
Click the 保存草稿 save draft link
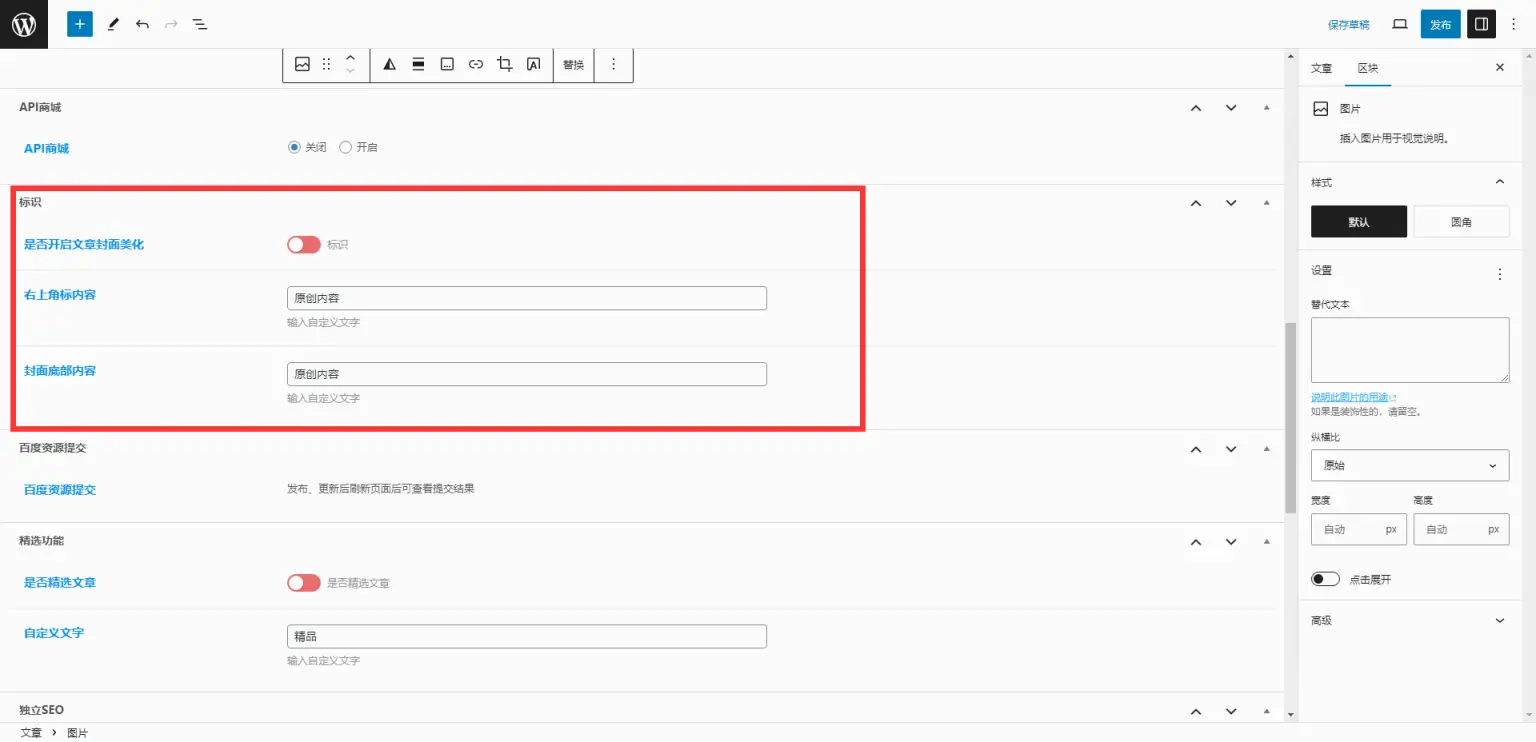tap(1348, 24)
